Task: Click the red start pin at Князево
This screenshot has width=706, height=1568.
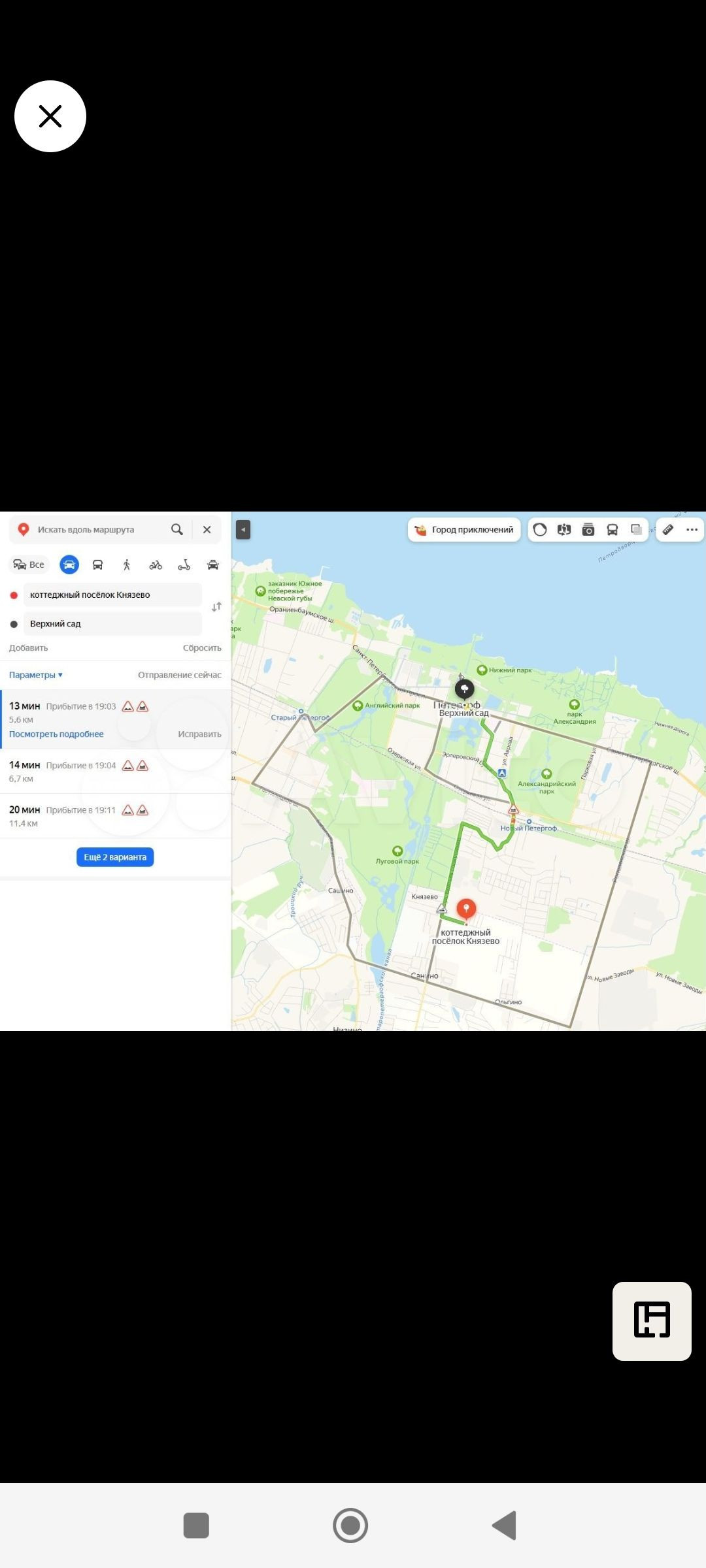Action: click(x=466, y=909)
